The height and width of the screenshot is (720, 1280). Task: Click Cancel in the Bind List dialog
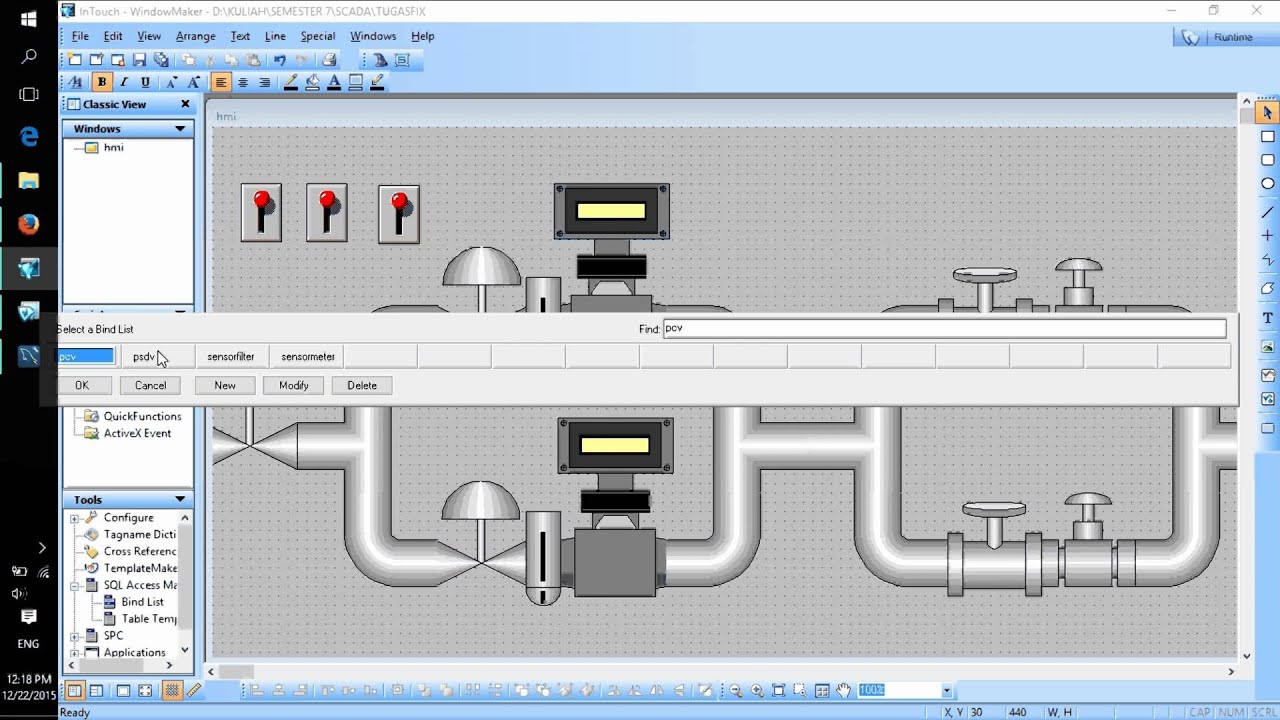pos(151,385)
